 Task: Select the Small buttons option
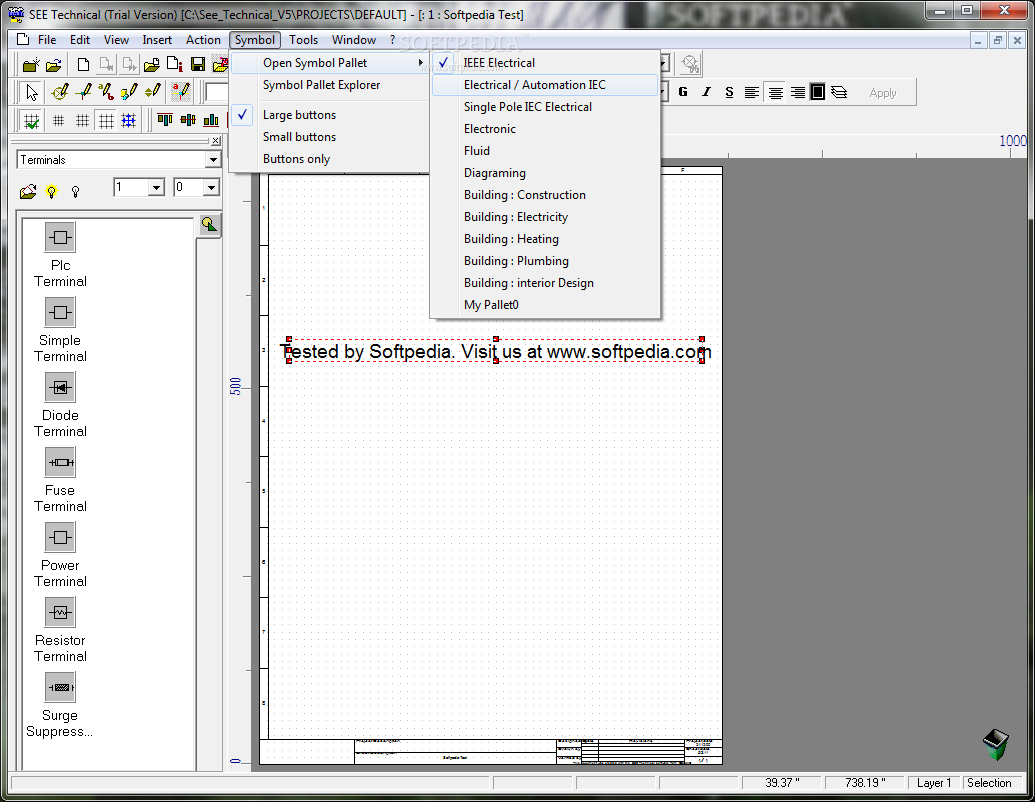pos(330,137)
